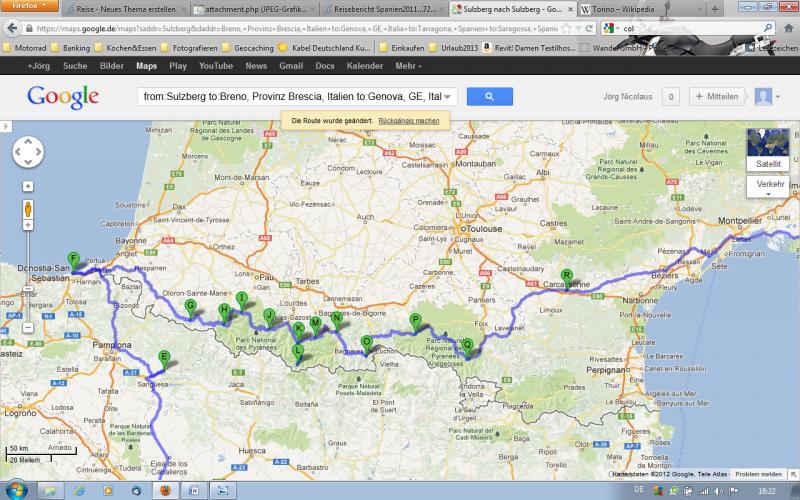This screenshot has height=500, width=800.
Task: Open YouTube in Google bar
Action: [x=216, y=66]
